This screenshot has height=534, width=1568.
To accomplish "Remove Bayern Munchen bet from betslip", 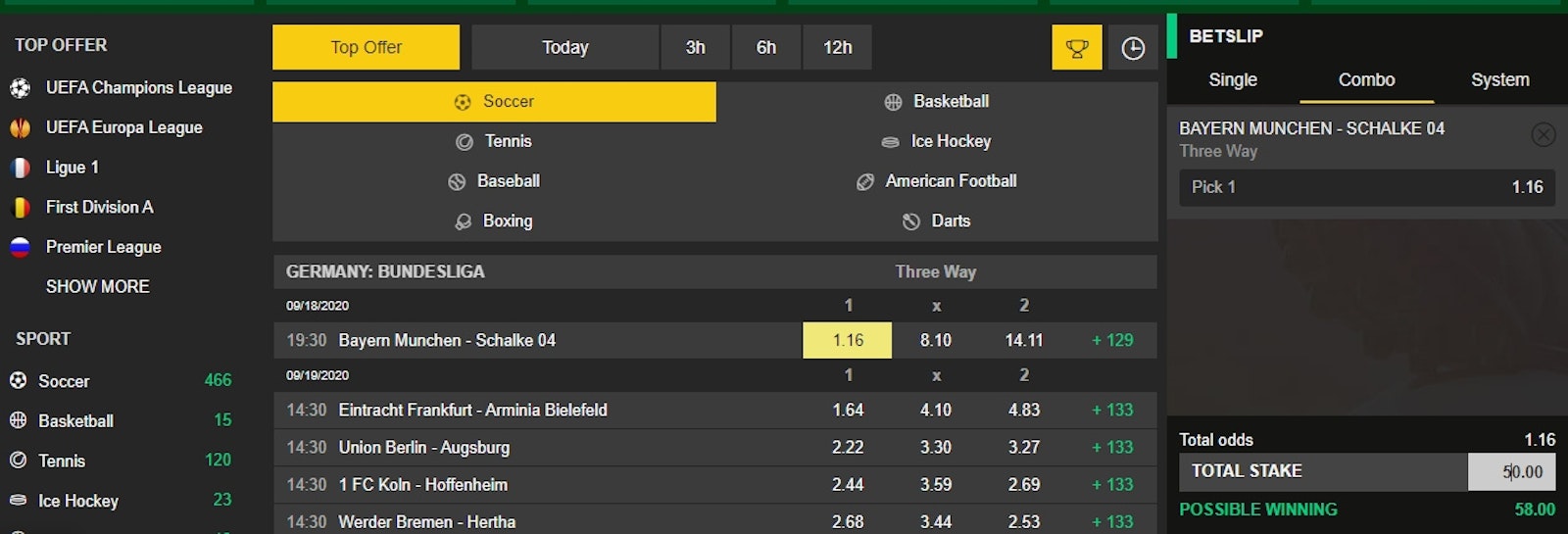I will pyautogui.click(x=1543, y=134).
